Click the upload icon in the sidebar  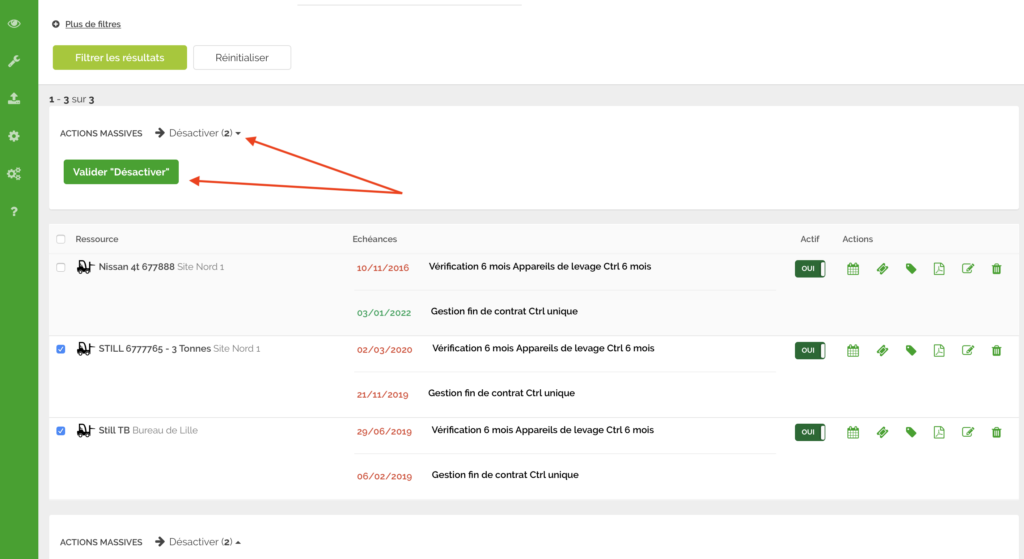tap(14, 98)
